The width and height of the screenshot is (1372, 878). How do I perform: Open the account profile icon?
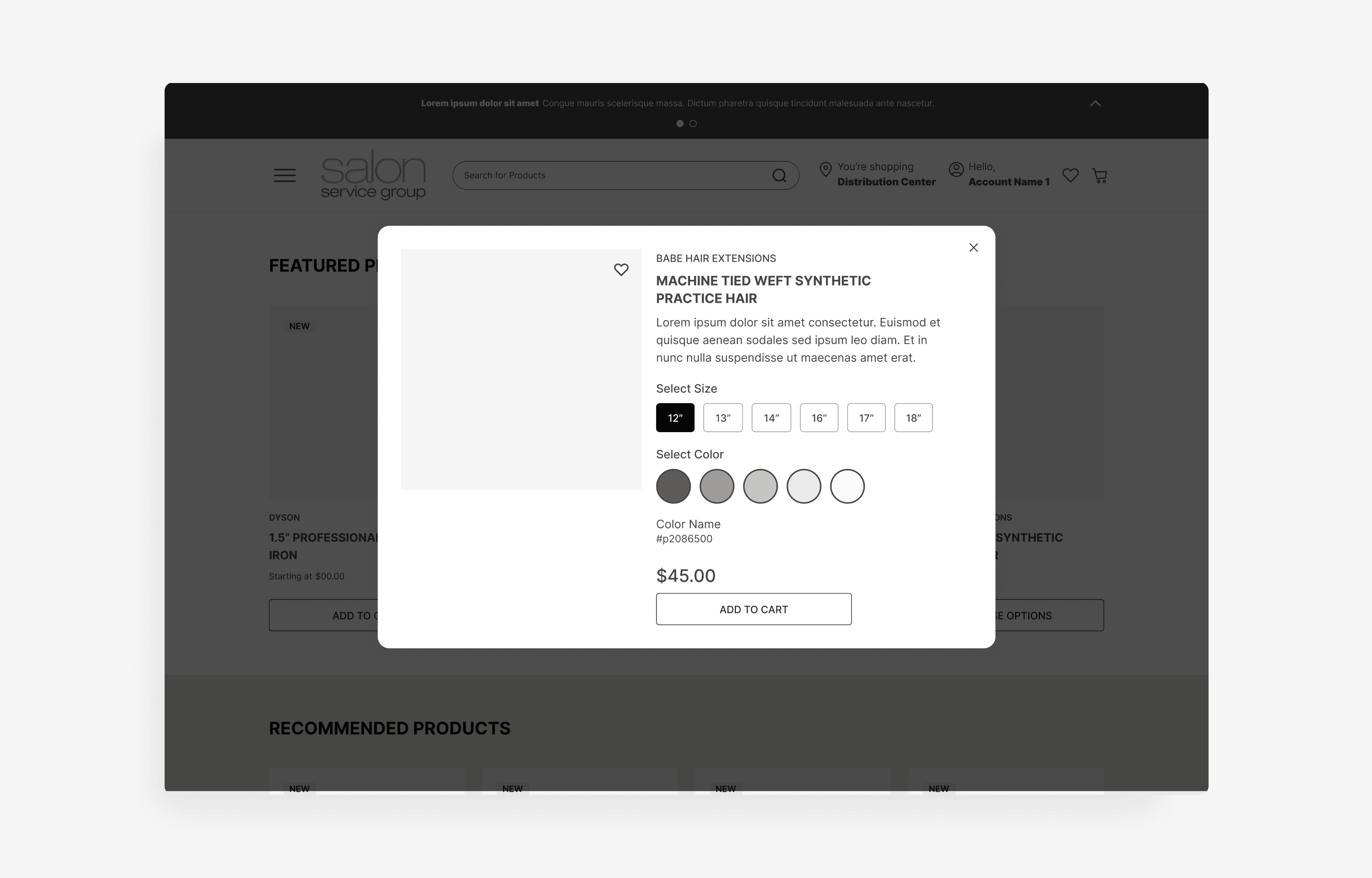[x=956, y=169]
